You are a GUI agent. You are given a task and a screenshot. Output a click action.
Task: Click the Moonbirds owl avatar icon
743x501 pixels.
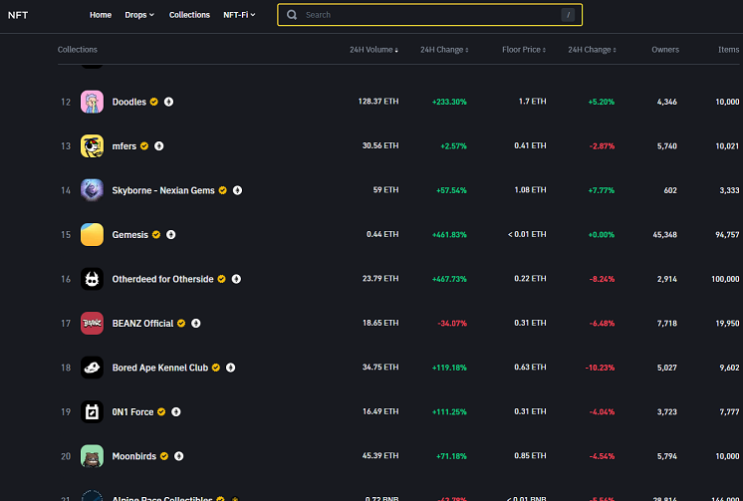pyautogui.click(x=92, y=456)
